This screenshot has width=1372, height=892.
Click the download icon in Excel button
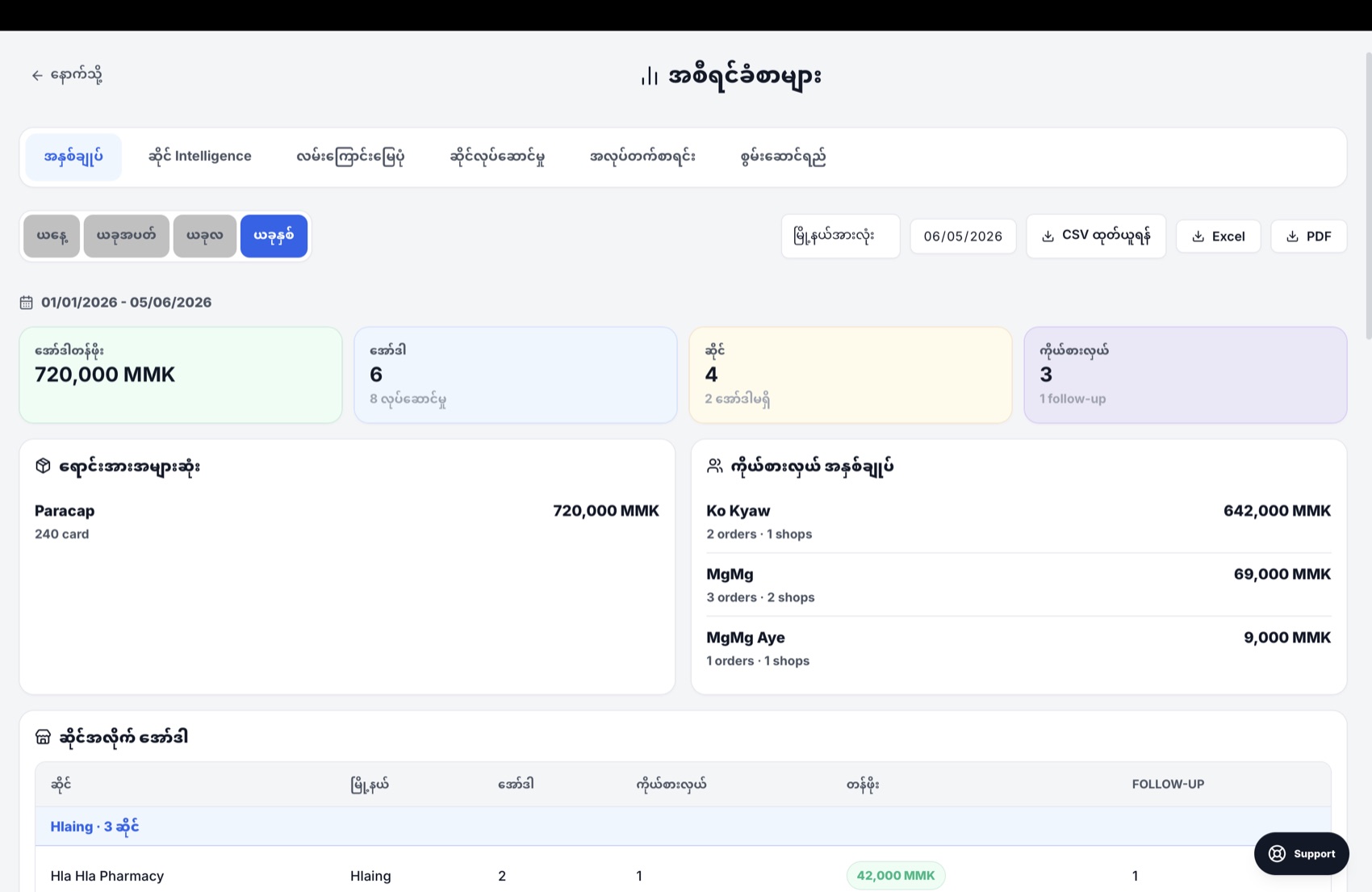point(1198,237)
